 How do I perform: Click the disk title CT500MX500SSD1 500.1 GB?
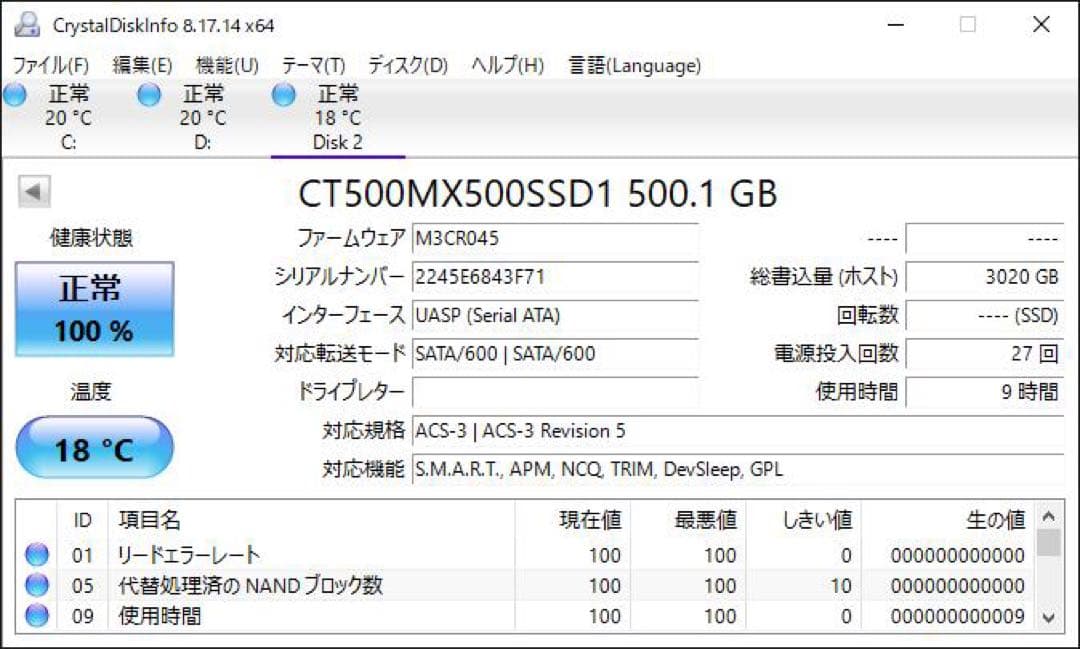(537, 194)
